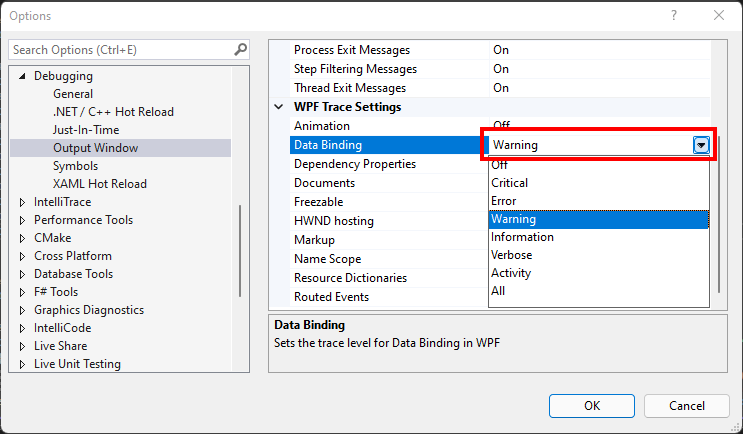Close the Options dialog

[x=718, y=16]
